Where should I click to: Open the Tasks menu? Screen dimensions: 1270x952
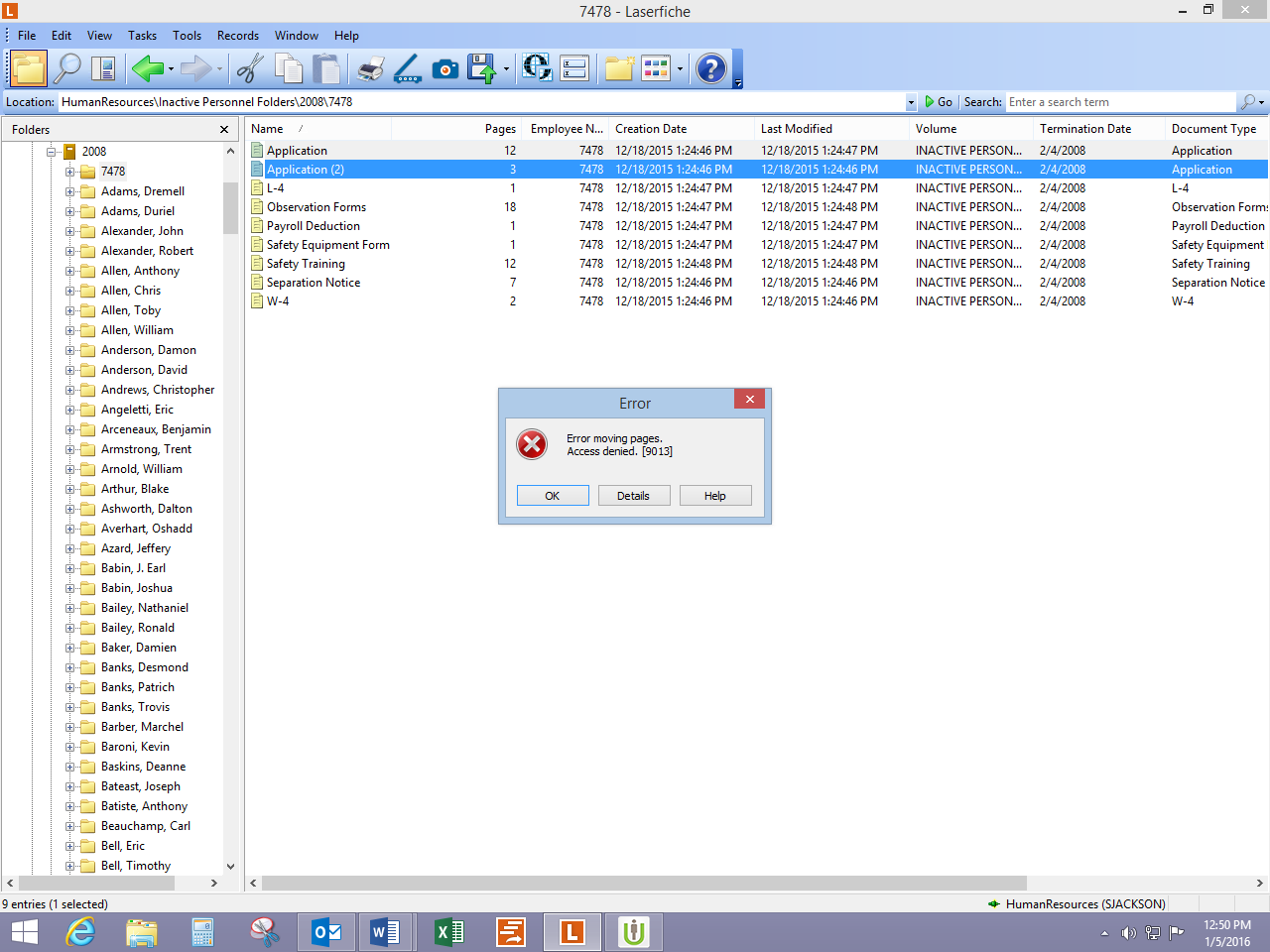click(142, 36)
